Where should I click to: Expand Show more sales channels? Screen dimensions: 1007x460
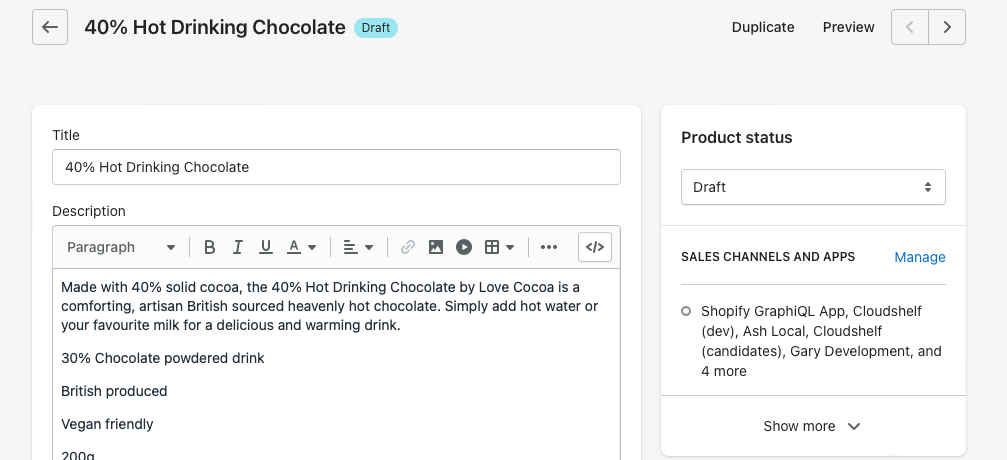[x=813, y=426]
